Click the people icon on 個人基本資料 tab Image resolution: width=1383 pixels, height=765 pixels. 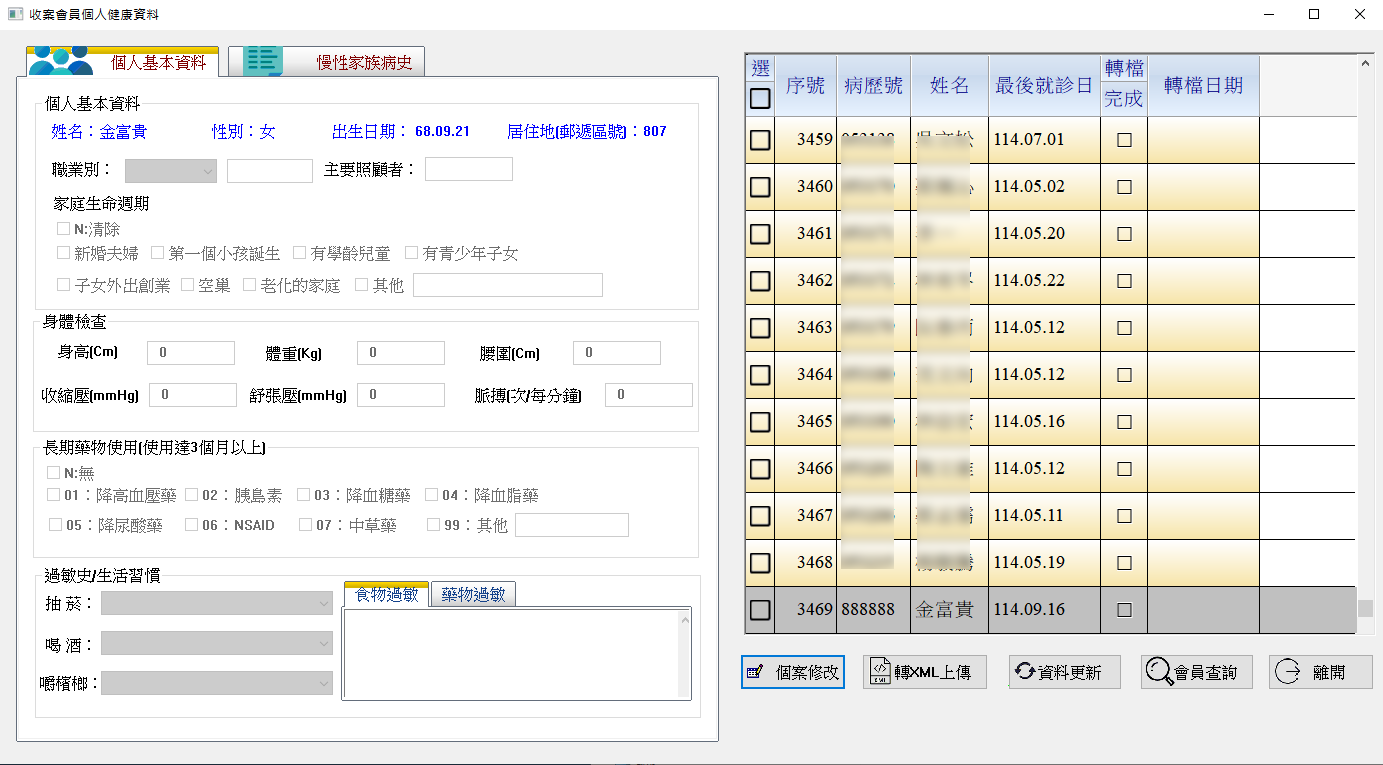coord(60,61)
